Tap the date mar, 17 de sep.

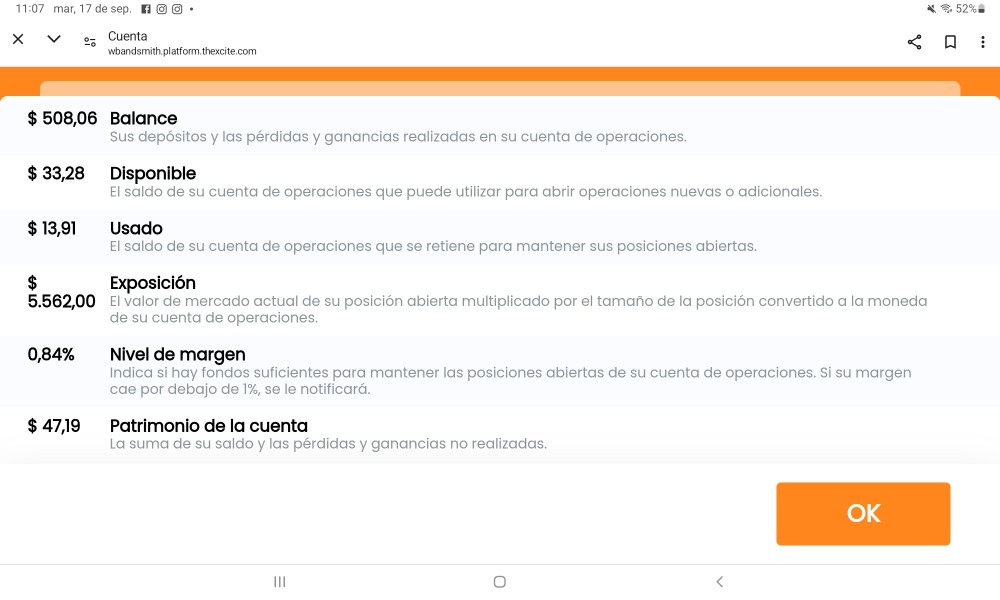(x=92, y=9)
